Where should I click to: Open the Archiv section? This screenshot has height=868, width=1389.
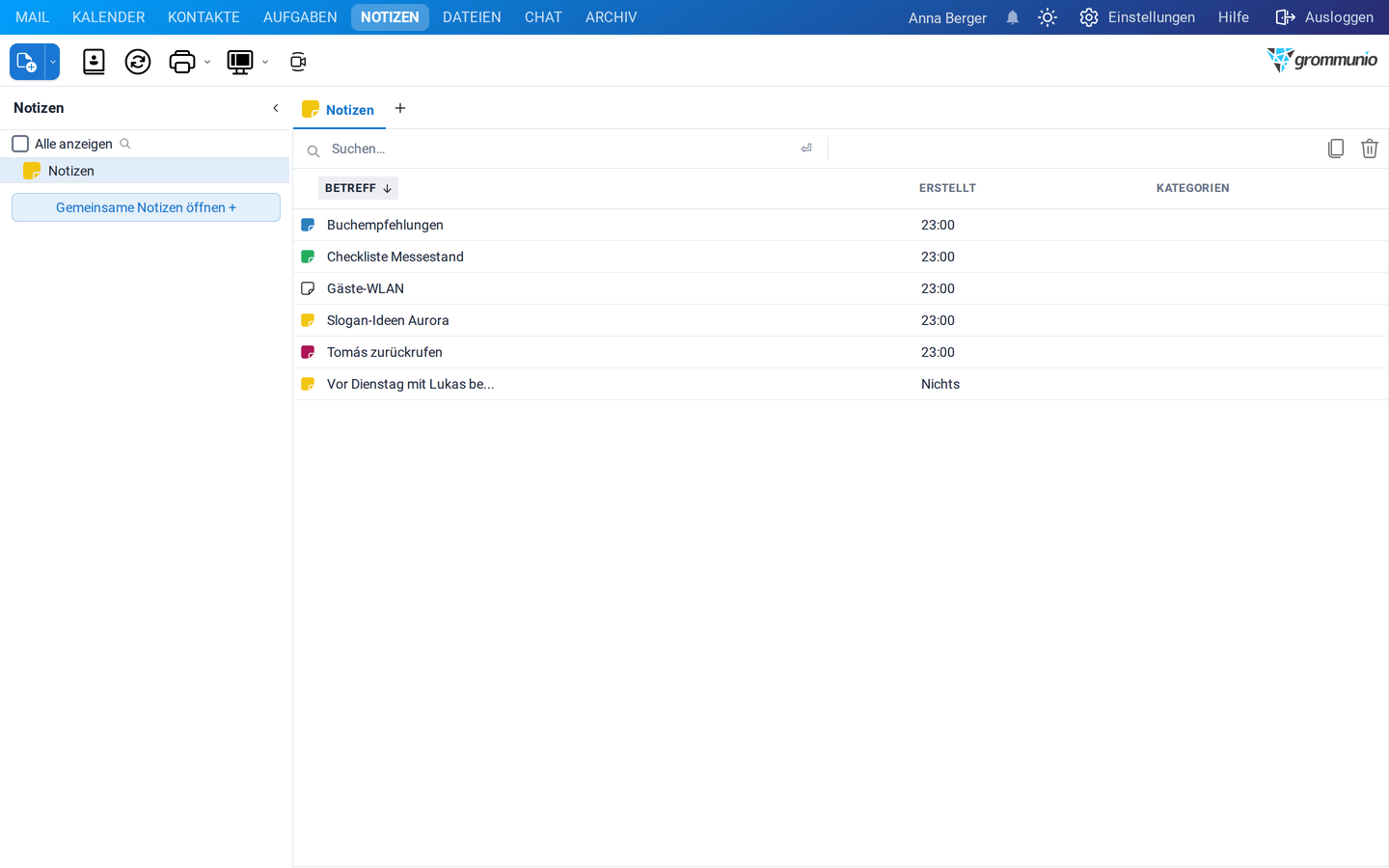pyautogui.click(x=611, y=17)
